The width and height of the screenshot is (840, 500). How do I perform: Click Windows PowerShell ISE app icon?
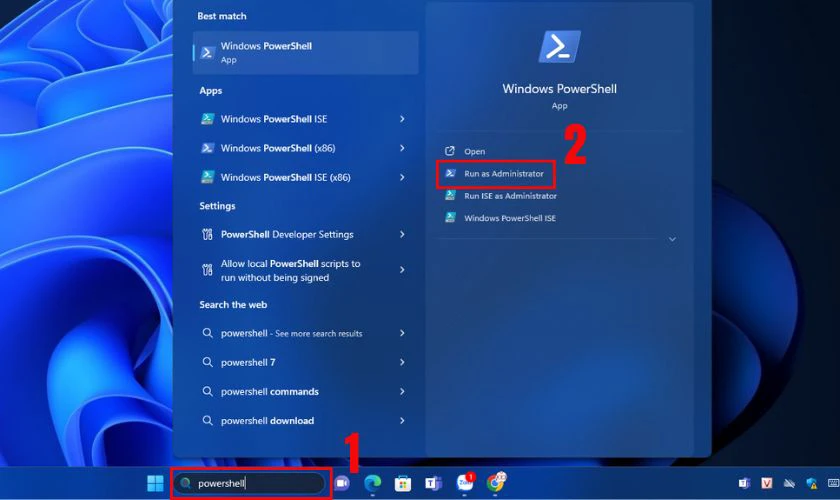pyautogui.click(x=207, y=119)
